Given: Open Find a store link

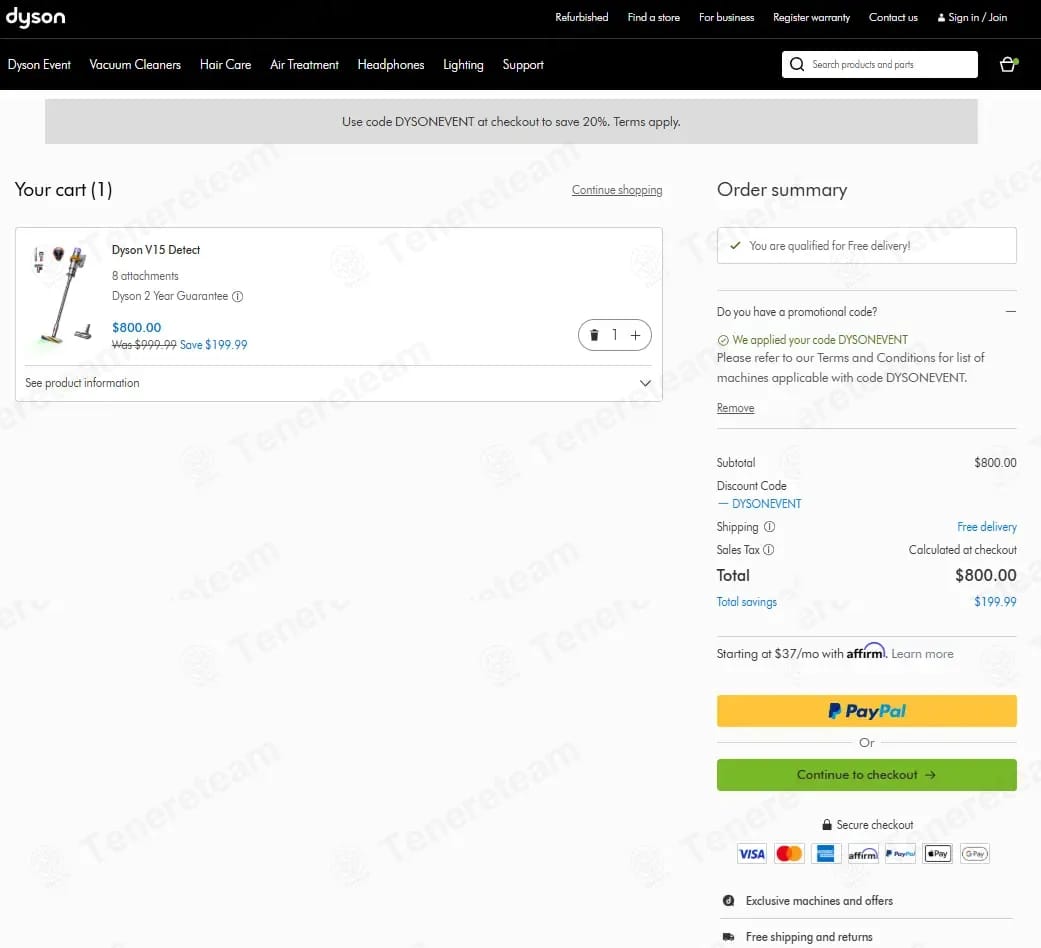Looking at the screenshot, I should coord(653,17).
